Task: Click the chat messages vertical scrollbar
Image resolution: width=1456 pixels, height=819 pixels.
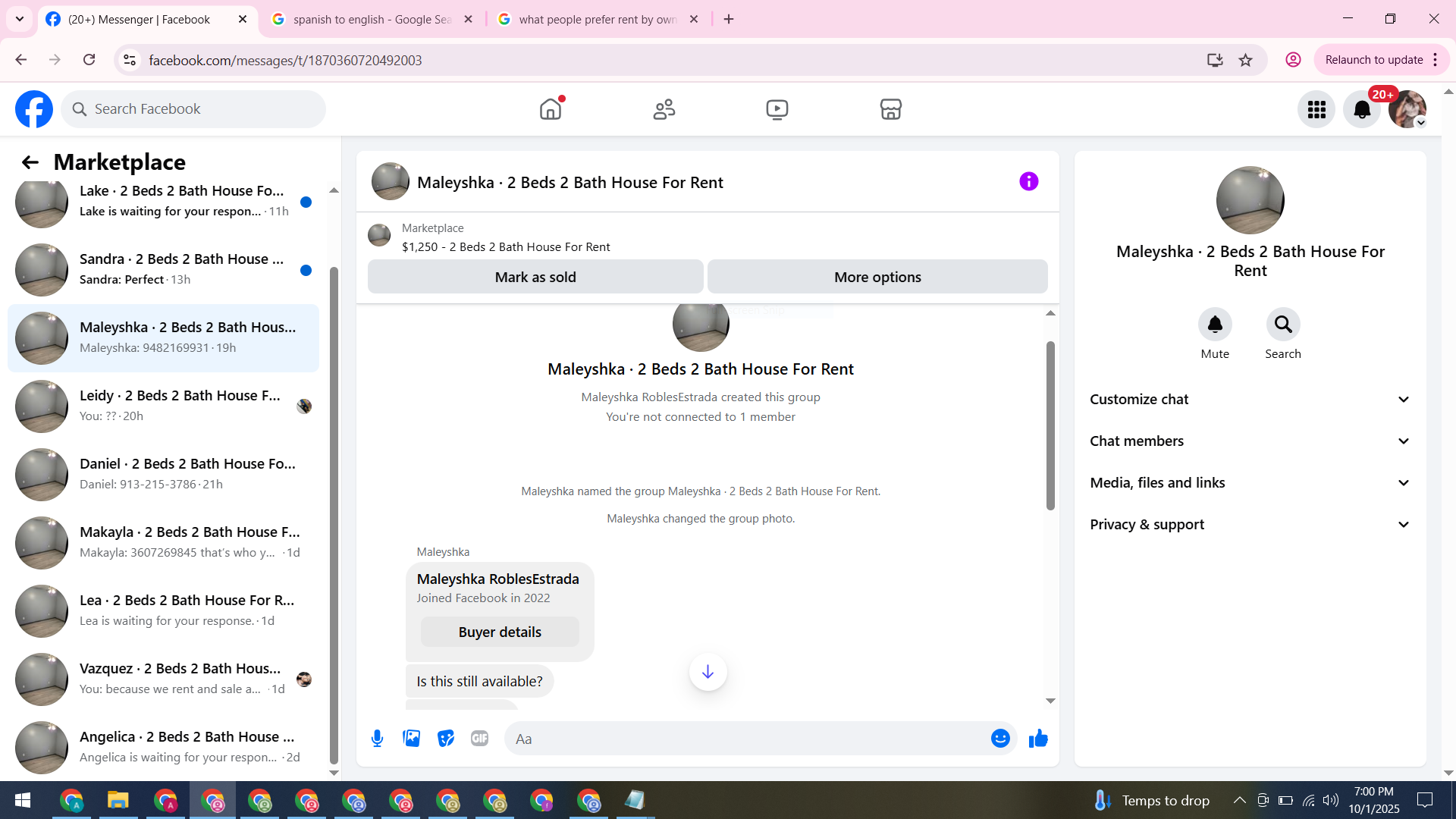Action: point(1050,425)
